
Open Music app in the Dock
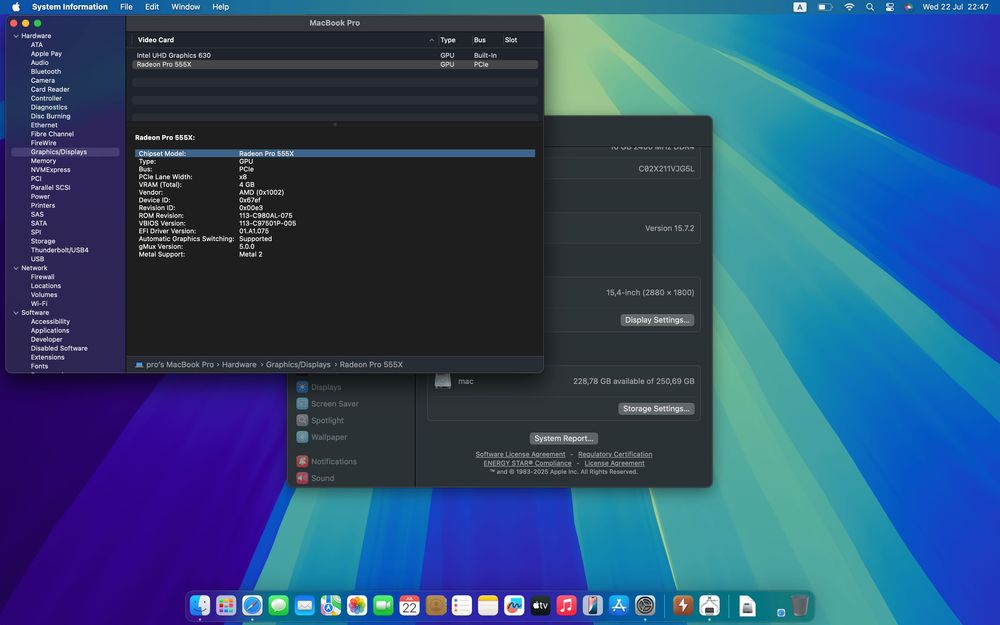click(566, 605)
